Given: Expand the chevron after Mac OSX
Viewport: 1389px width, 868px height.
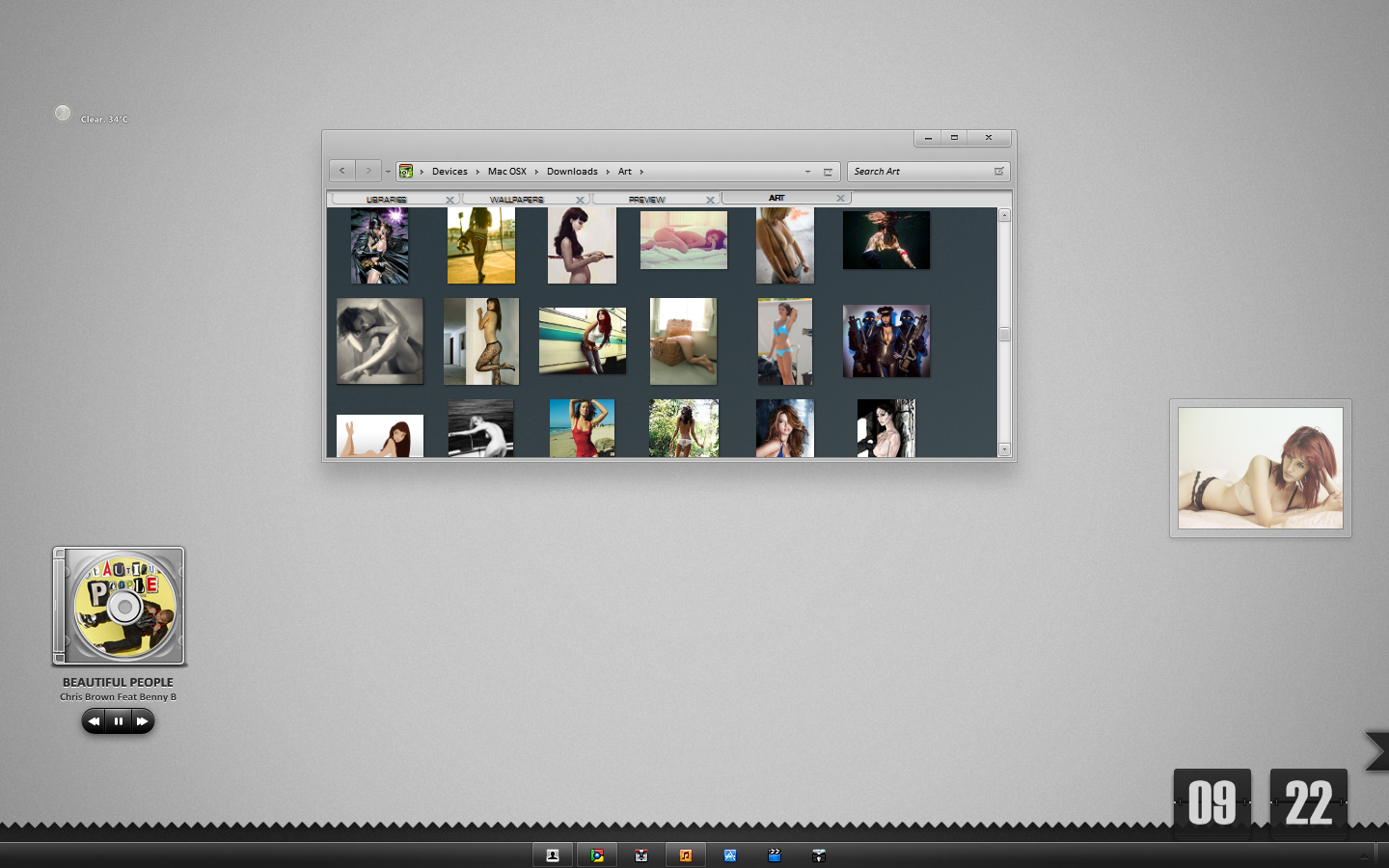Looking at the screenshot, I should coord(536,172).
